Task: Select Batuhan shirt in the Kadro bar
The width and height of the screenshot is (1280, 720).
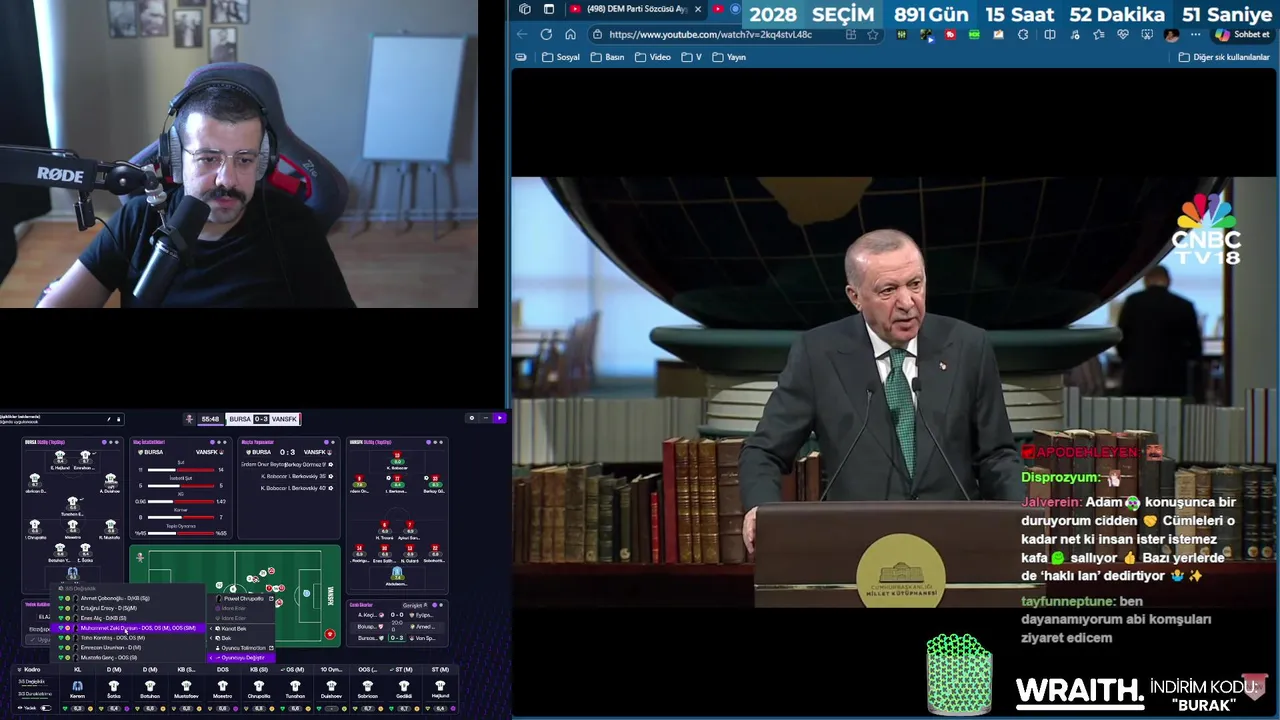Action: tap(149, 686)
